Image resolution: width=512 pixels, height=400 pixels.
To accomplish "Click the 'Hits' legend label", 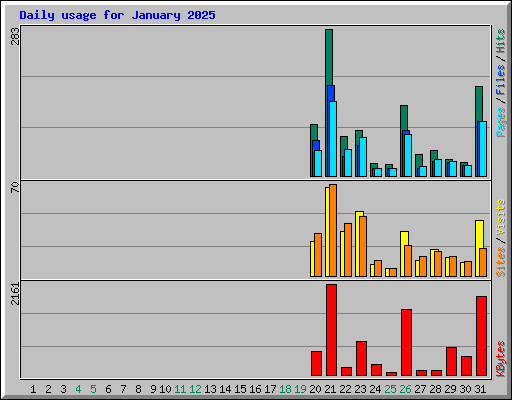I will (x=501, y=41).
